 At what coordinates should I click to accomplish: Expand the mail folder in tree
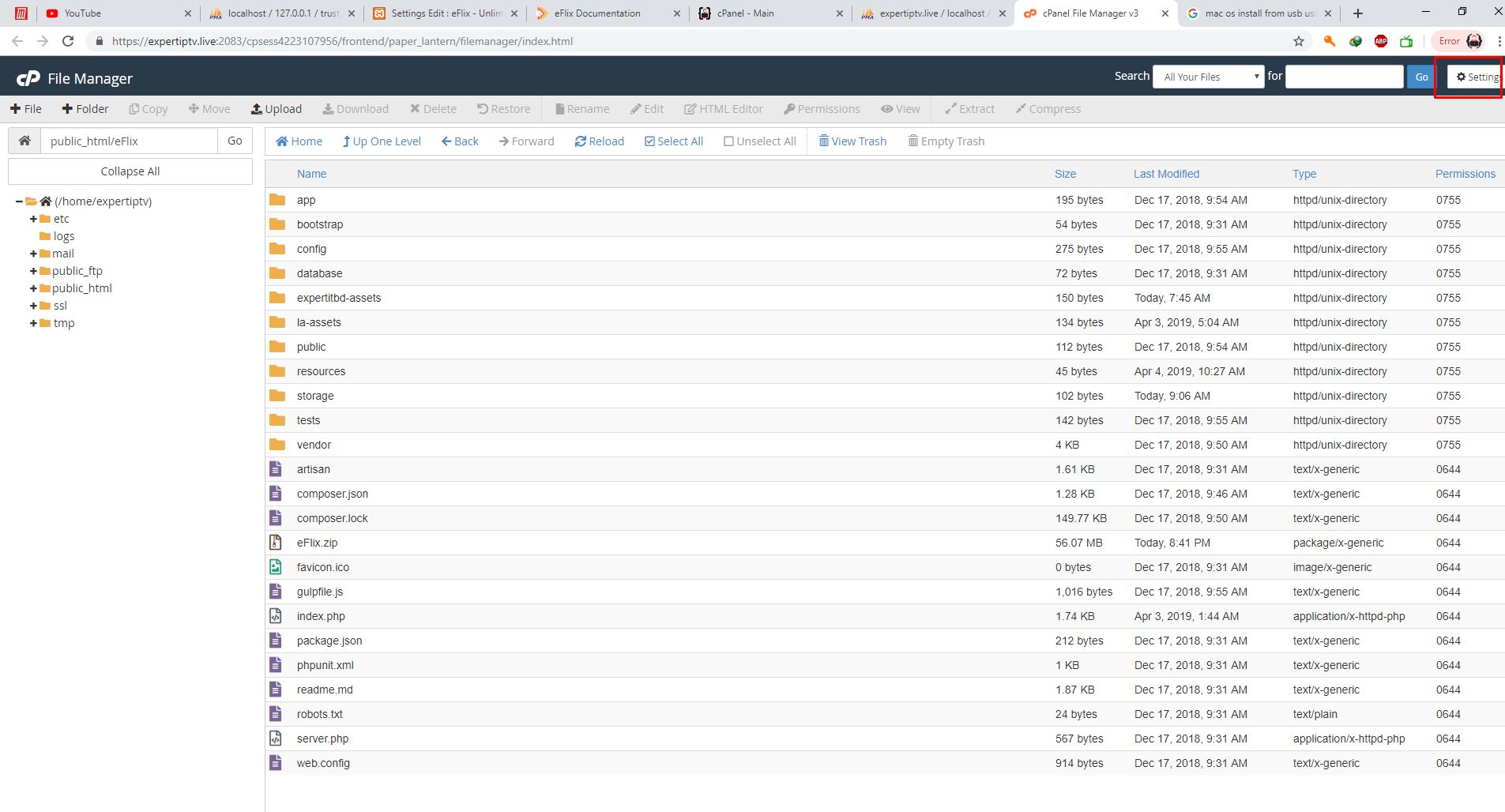tap(33, 254)
